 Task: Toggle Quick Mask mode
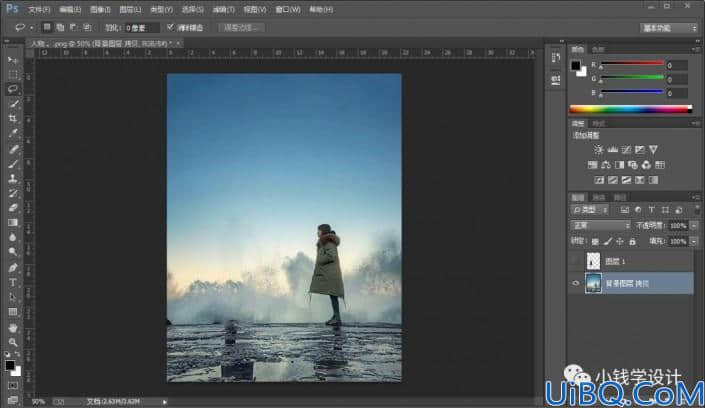pos(13,386)
